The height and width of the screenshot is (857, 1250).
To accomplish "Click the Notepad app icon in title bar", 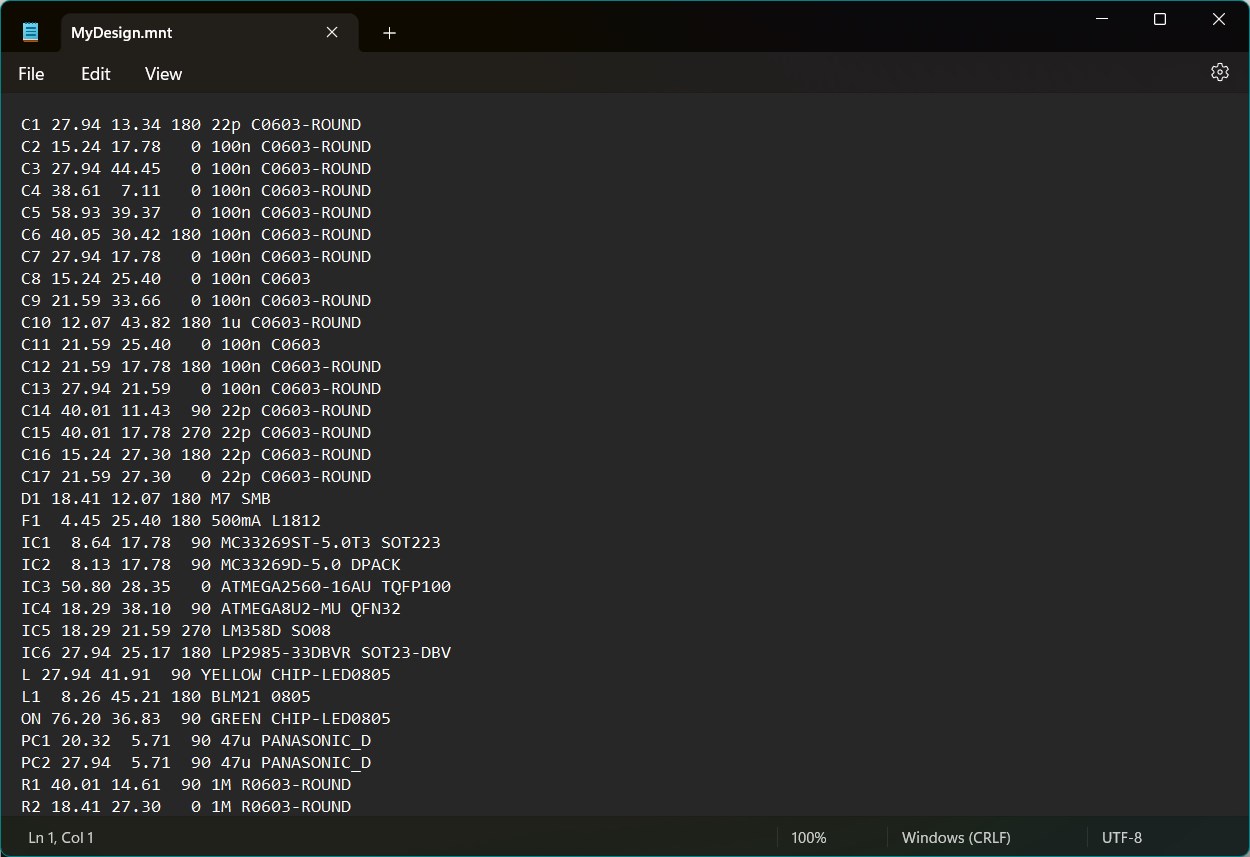I will pos(31,32).
